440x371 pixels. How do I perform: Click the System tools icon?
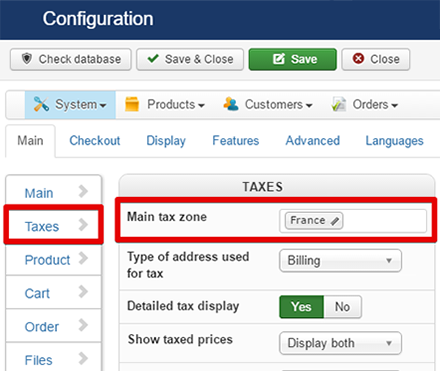(x=41, y=104)
